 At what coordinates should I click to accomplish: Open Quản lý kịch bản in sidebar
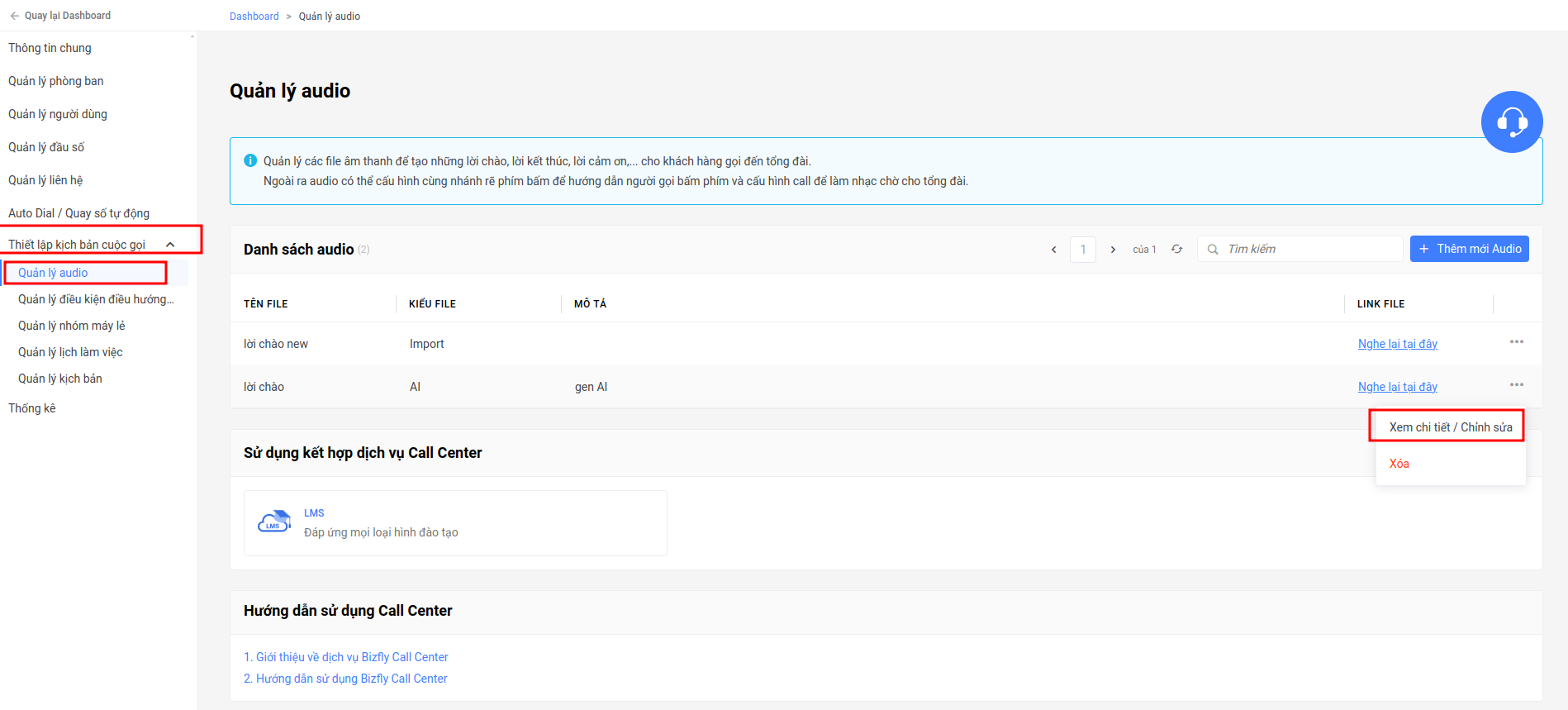(60, 379)
